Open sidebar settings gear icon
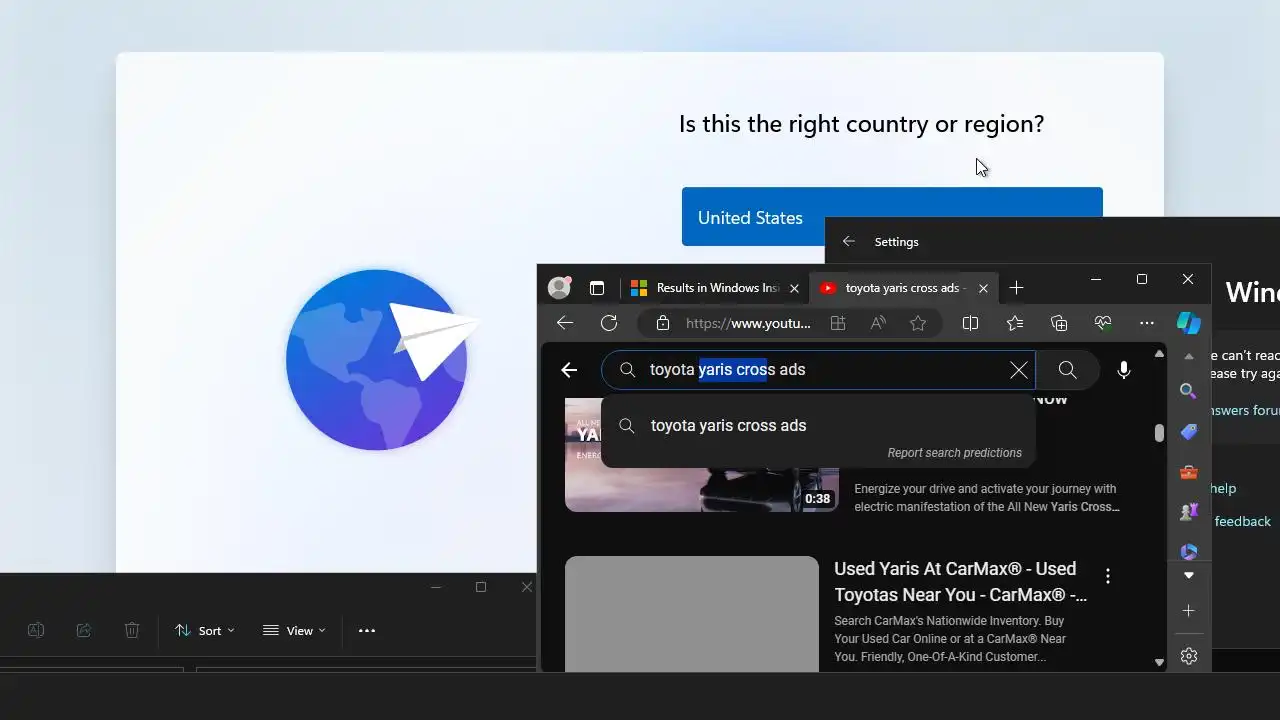The image size is (1280, 720). tap(1189, 656)
